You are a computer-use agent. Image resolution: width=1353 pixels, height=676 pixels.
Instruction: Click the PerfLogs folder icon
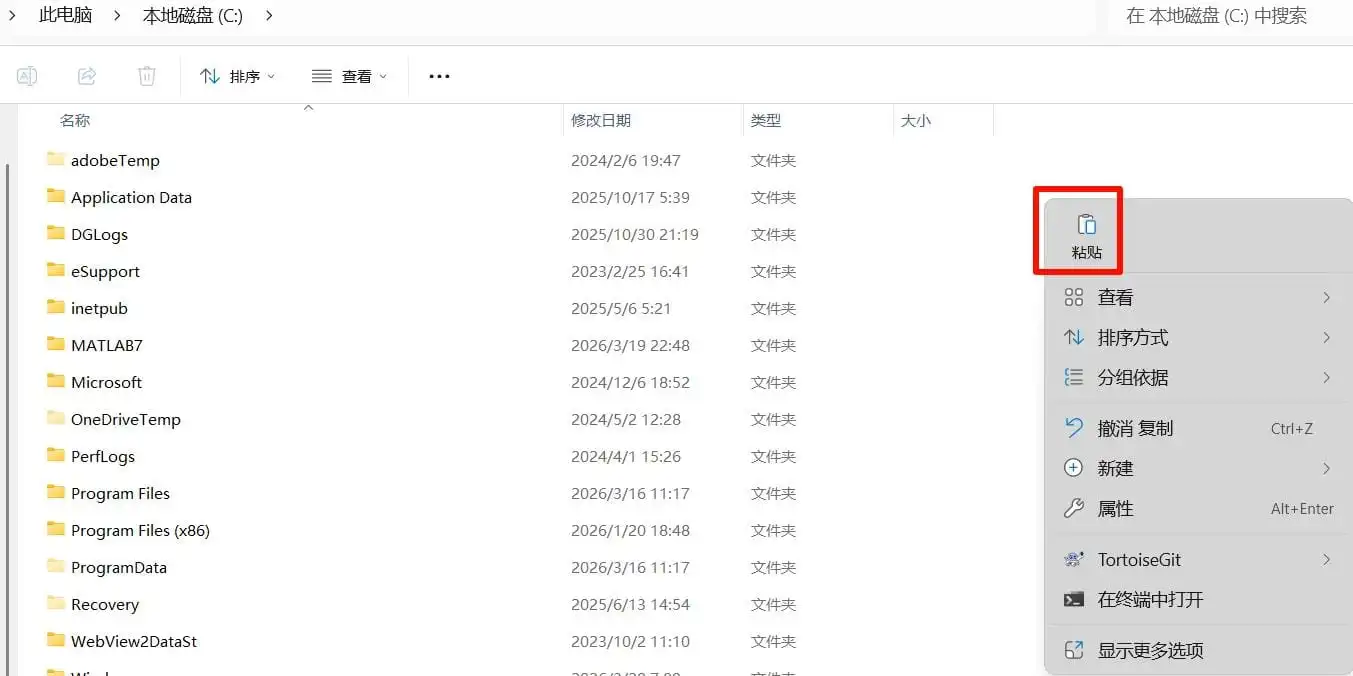(x=56, y=455)
